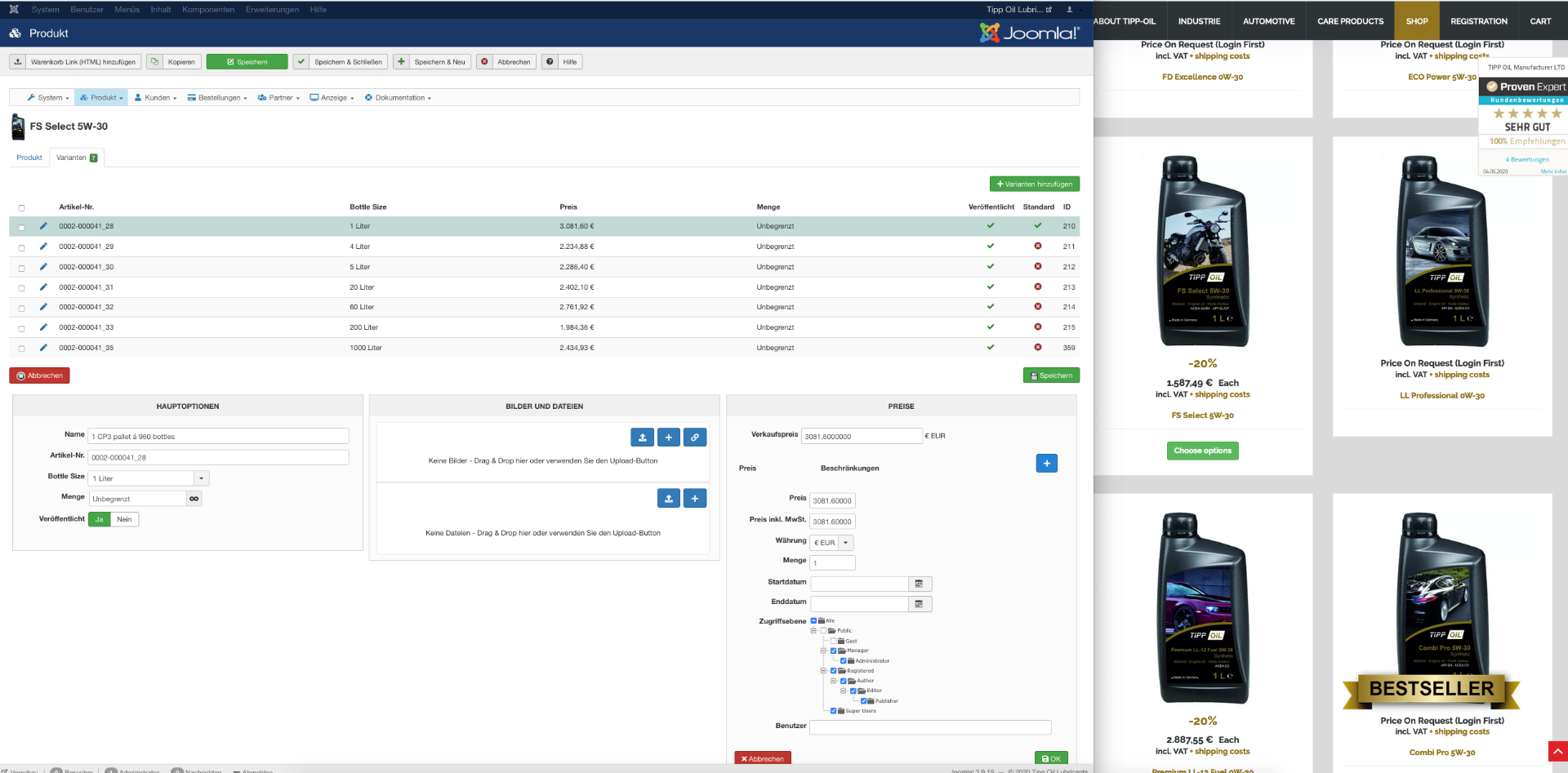Click the add file plus button
The image size is (1568, 773).
click(695, 499)
